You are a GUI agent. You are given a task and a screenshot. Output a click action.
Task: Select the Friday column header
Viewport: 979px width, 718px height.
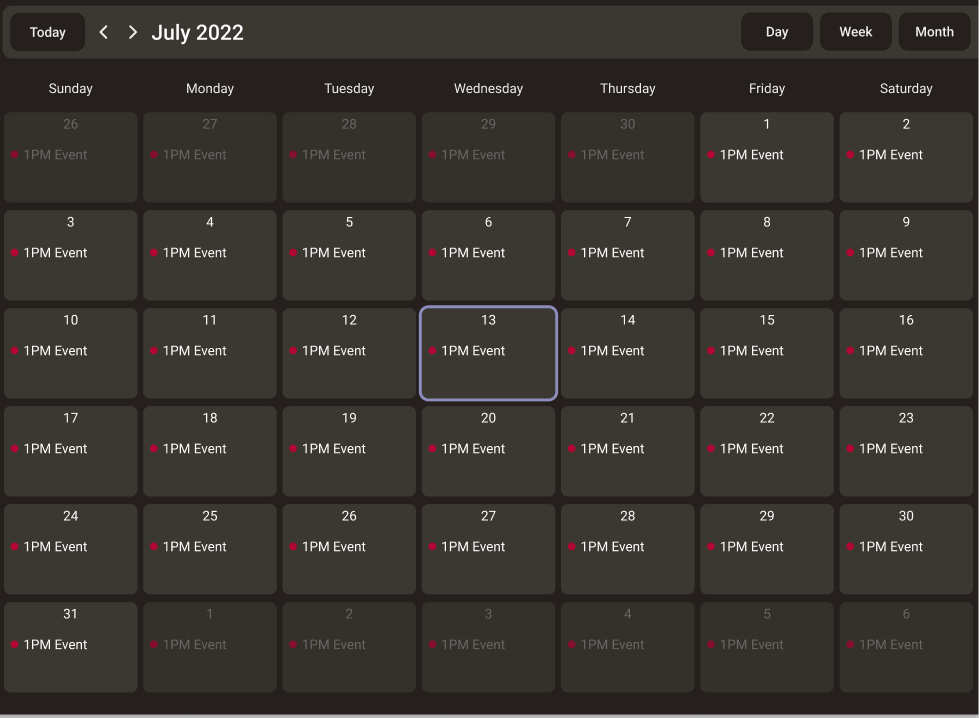tap(767, 89)
